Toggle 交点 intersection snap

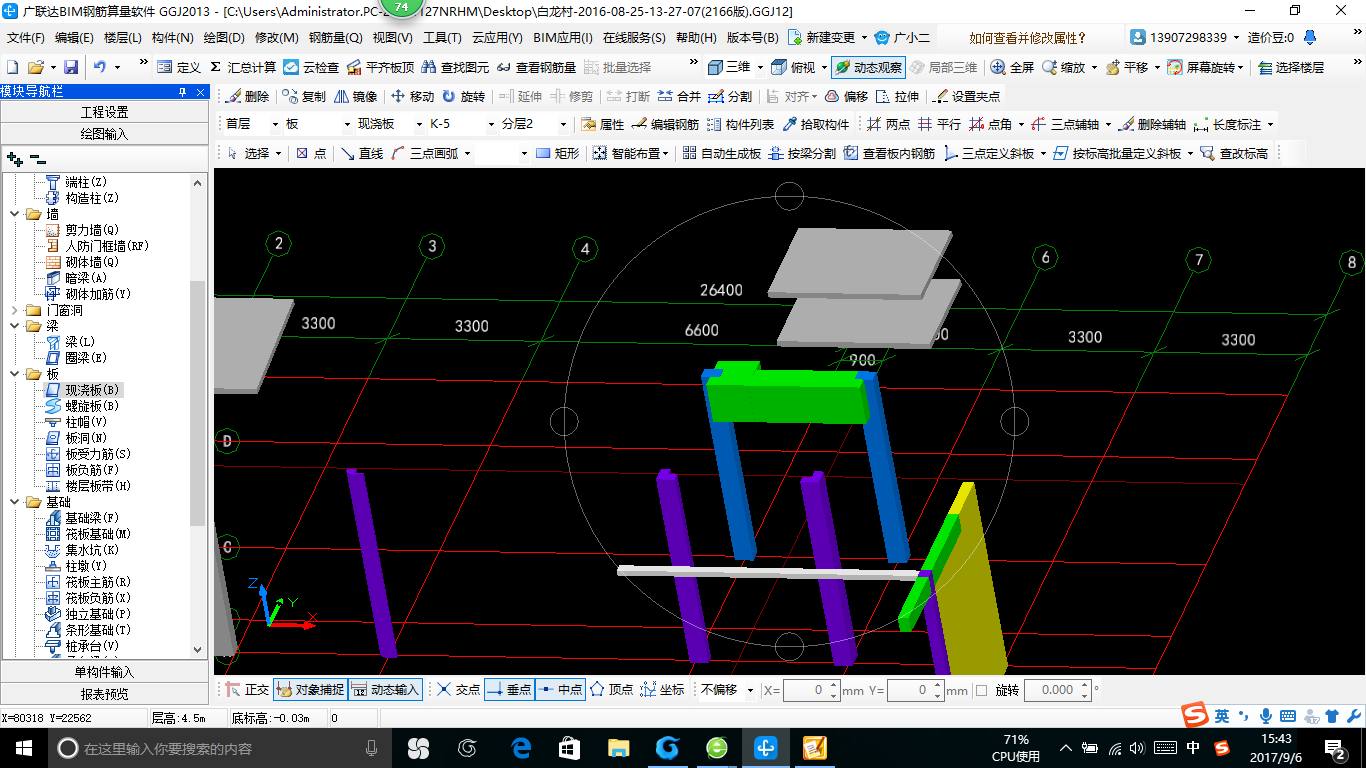(x=458, y=689)
